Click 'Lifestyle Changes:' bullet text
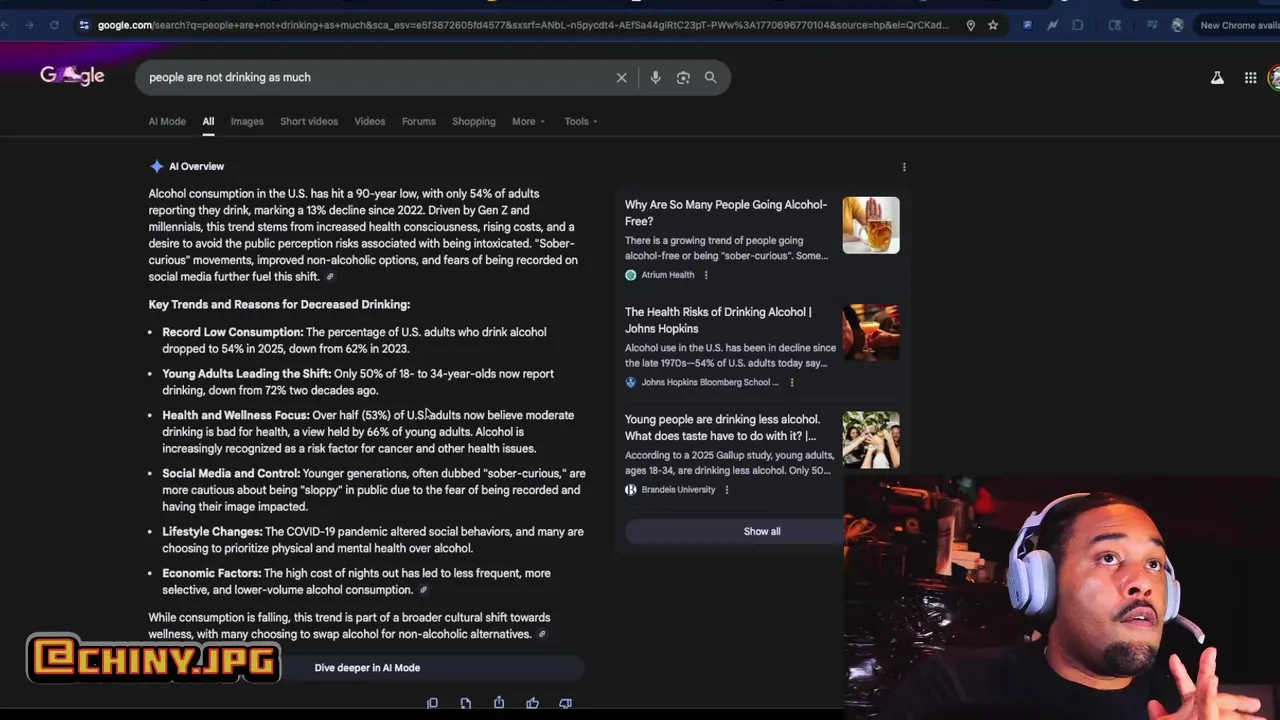The image size is (1280, 720). (212, 532)
